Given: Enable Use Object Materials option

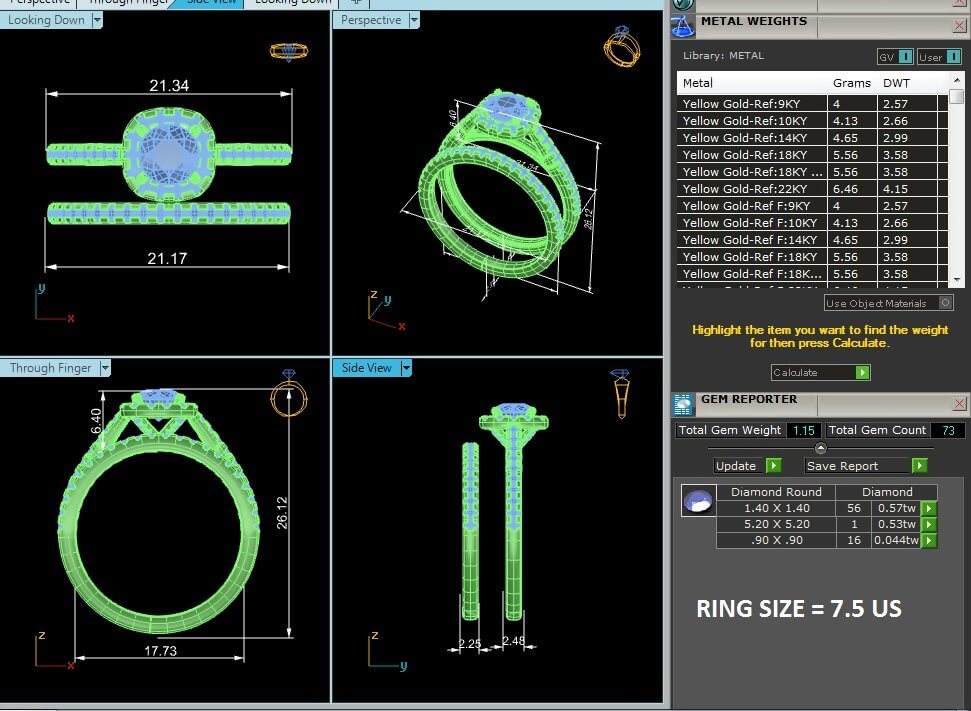Looking at the screenshot, I should 946,303.
